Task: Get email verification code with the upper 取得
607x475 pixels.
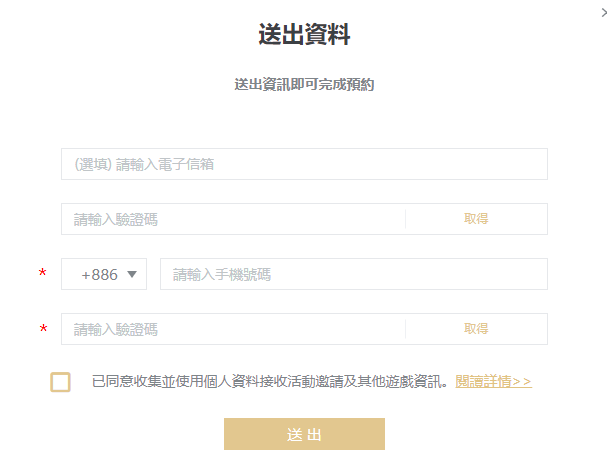Action: [476, 219]
